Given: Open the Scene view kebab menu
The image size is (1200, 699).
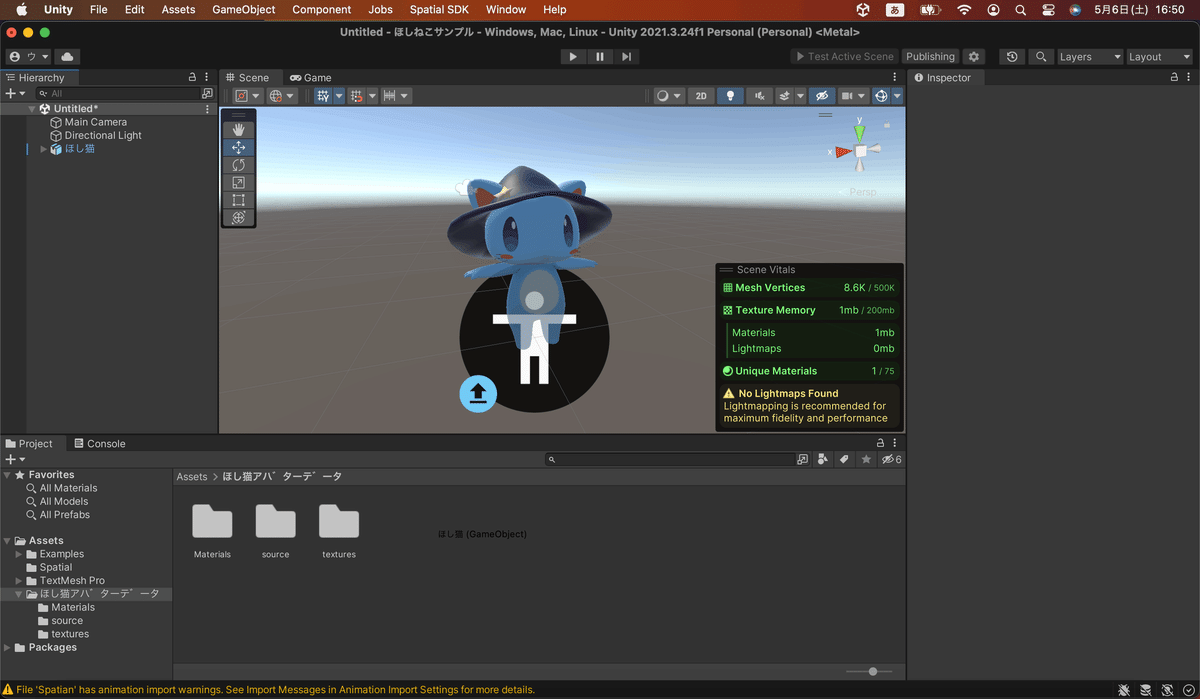Looking at the screenshot, I should click(895, 77).
